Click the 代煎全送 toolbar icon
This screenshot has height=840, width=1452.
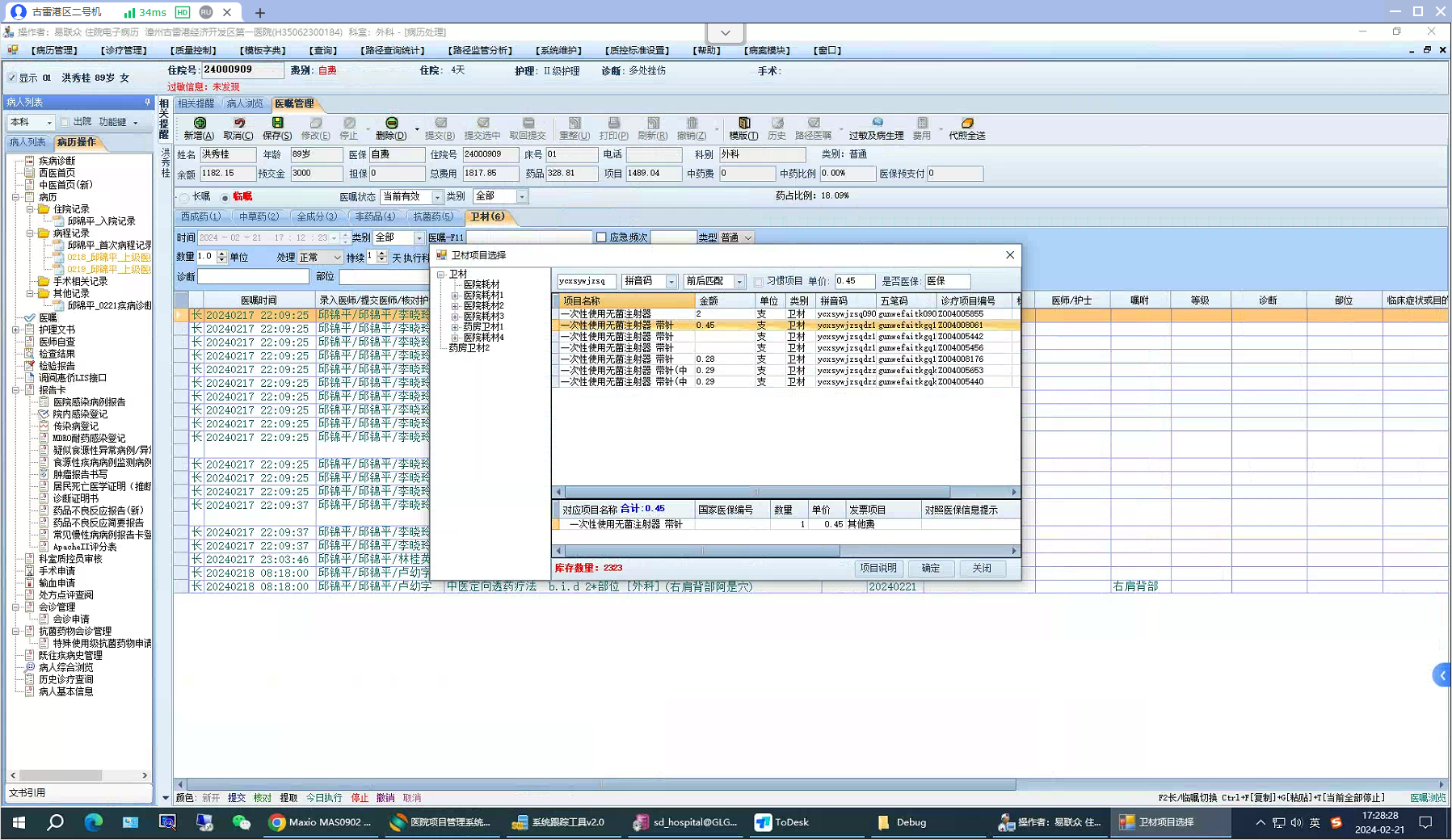tap(966, 128)
